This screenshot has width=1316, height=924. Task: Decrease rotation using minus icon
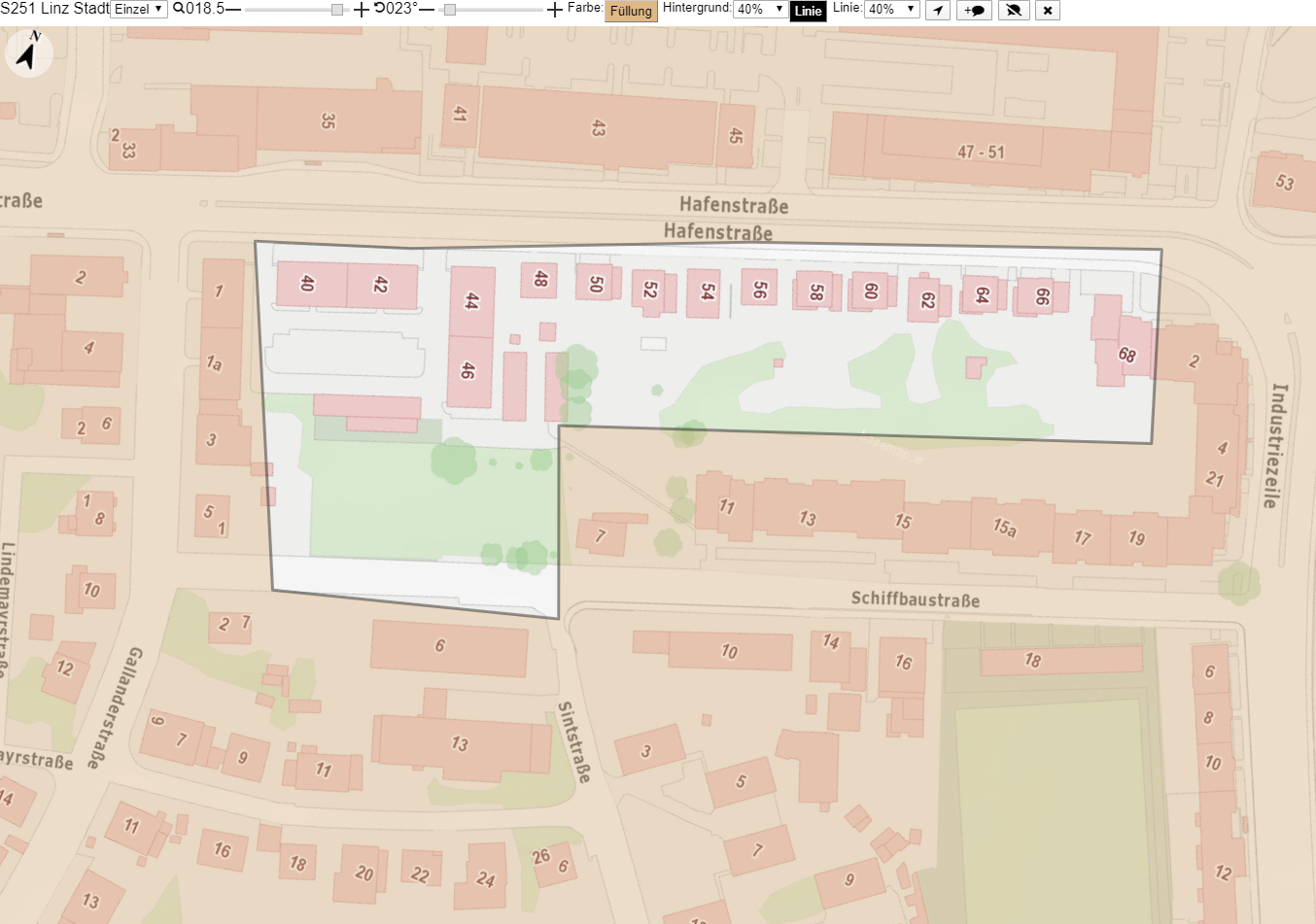[427, 10]
